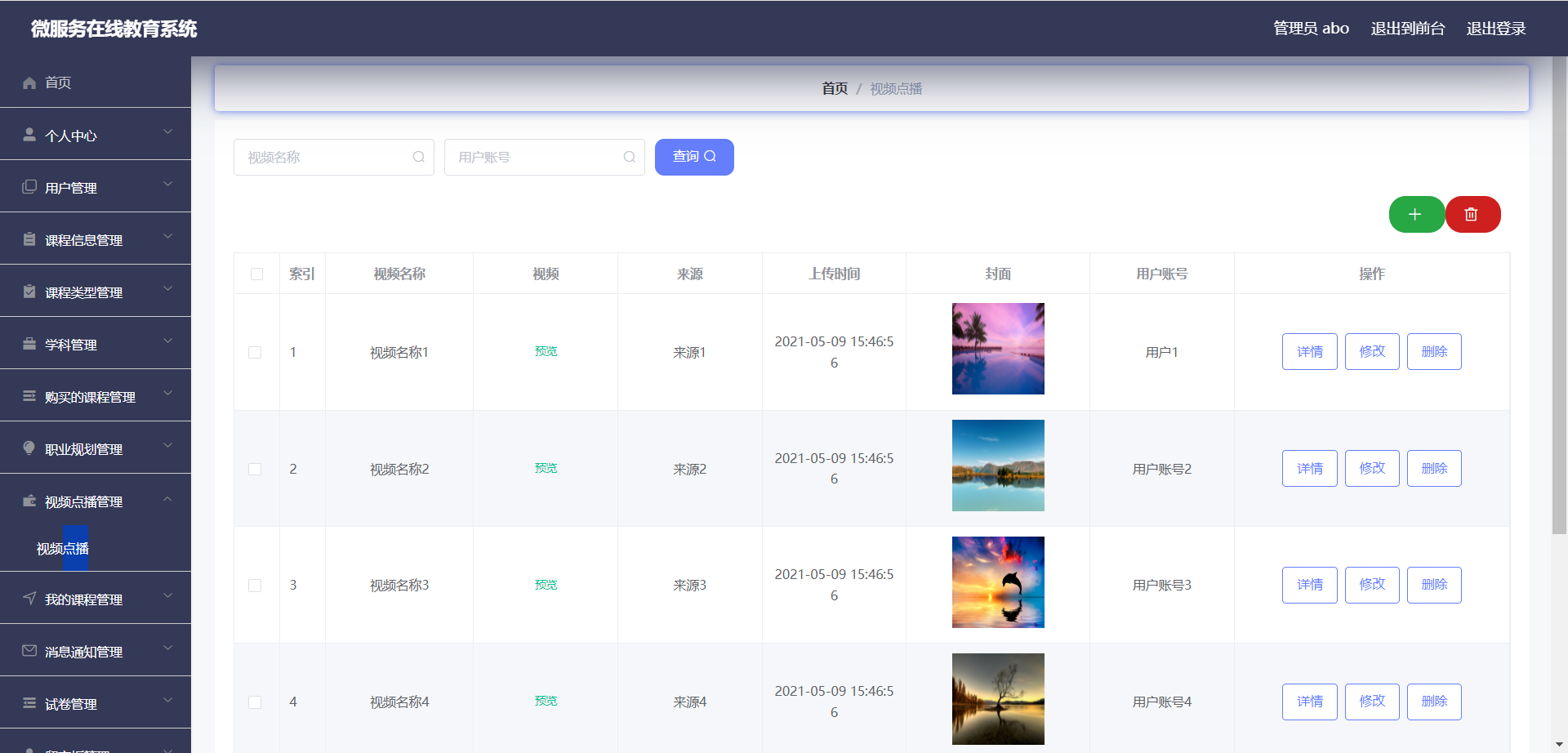Click the red trash delete button
This screenshot has height=753, width=1568.
pyautogui.click(x=1472, y=214)
